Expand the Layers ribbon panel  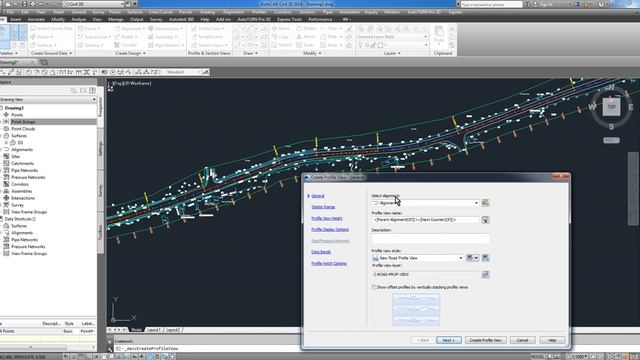pos(392,53)
